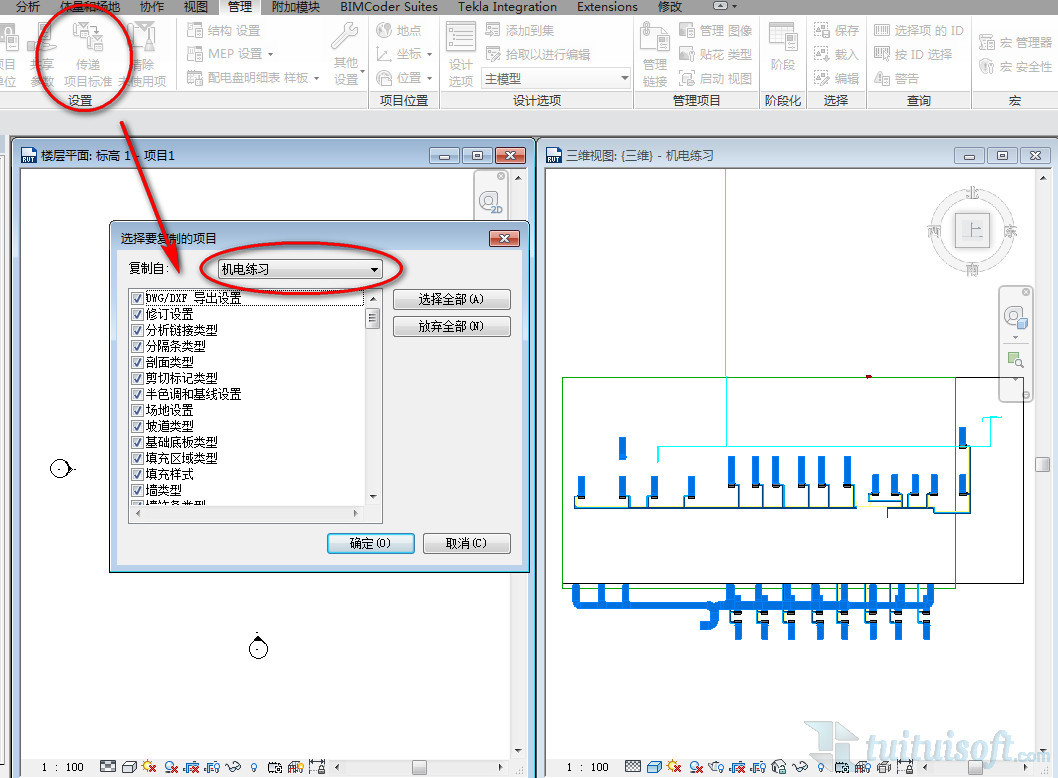Image resolution: width=1058 pixels, height=778 pixels.
Task: Click the 1 : 100 scale in 3D view
Action: click(588, 767)
